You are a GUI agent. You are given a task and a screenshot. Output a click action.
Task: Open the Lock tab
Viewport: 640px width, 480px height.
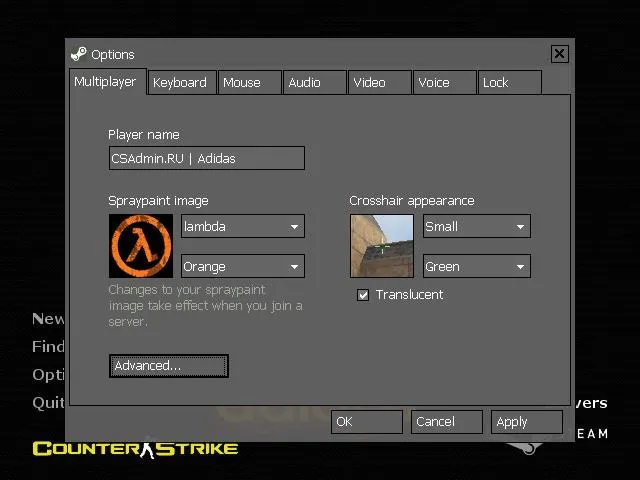510,82
